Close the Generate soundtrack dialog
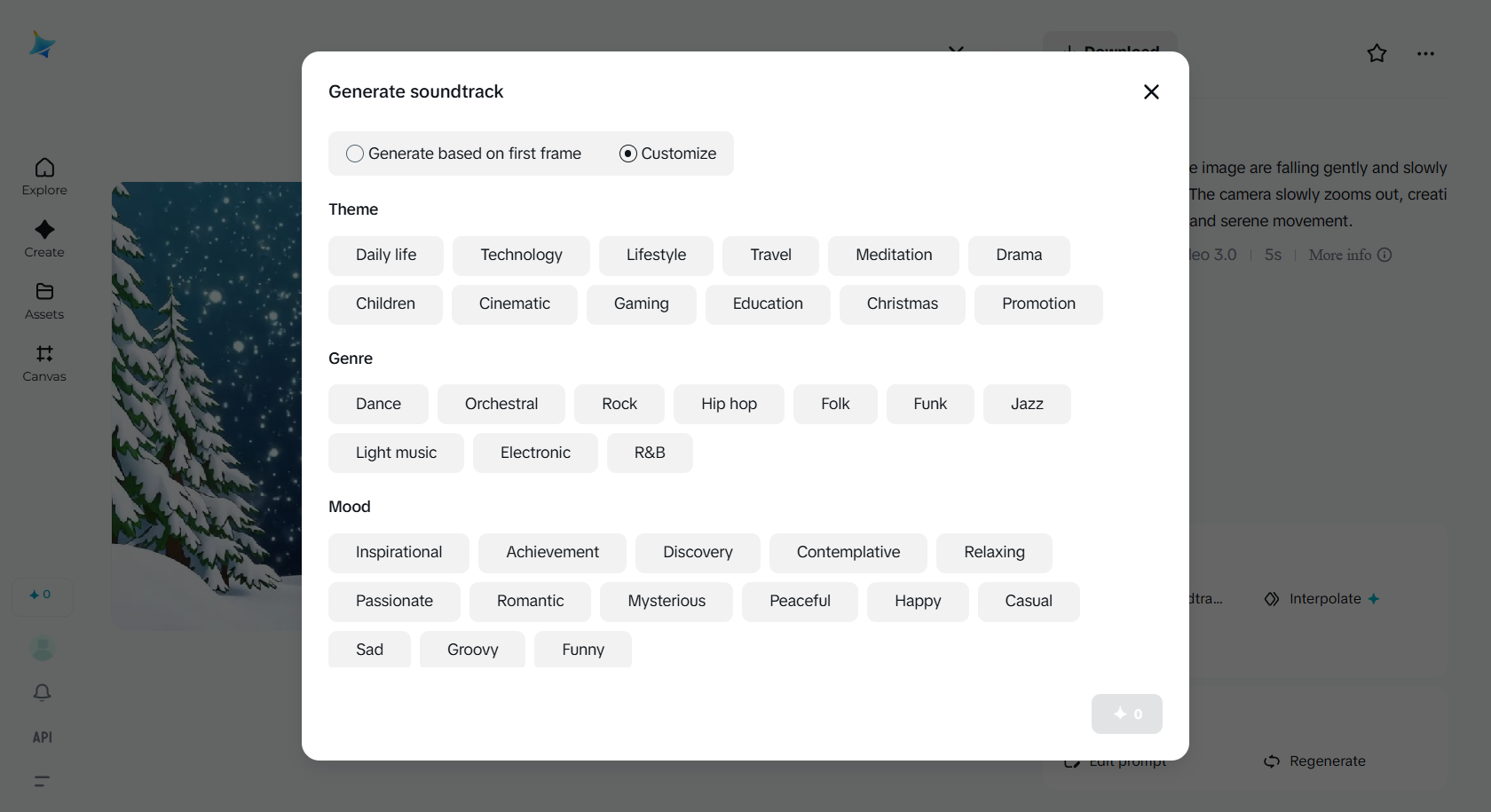 1151,91
